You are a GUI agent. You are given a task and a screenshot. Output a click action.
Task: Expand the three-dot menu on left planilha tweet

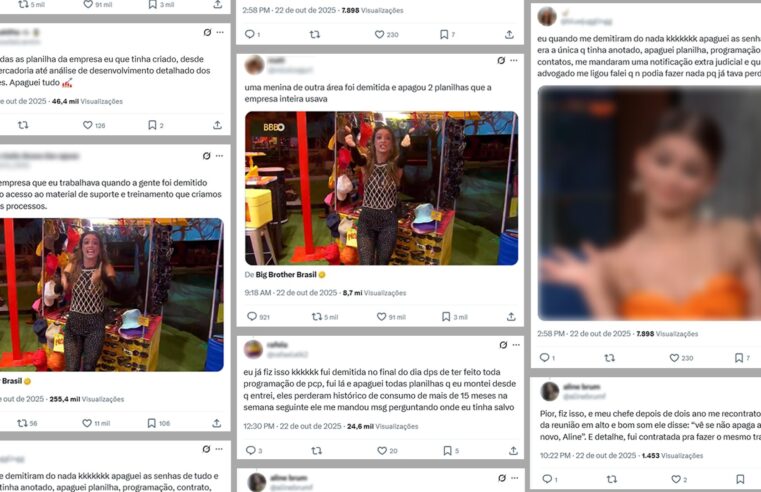(x=220, y=33)
